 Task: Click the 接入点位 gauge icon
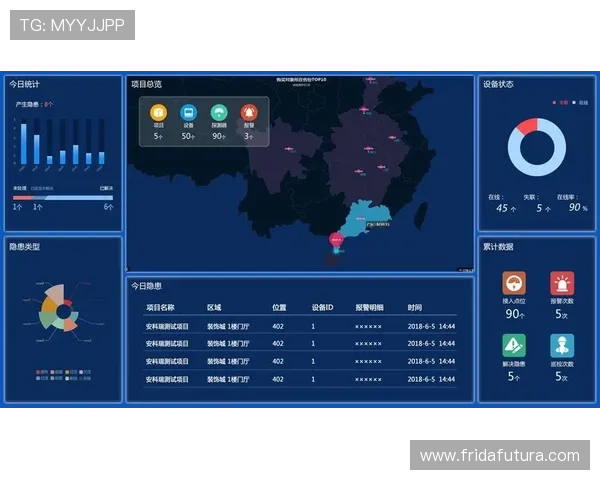click(514, 283)
